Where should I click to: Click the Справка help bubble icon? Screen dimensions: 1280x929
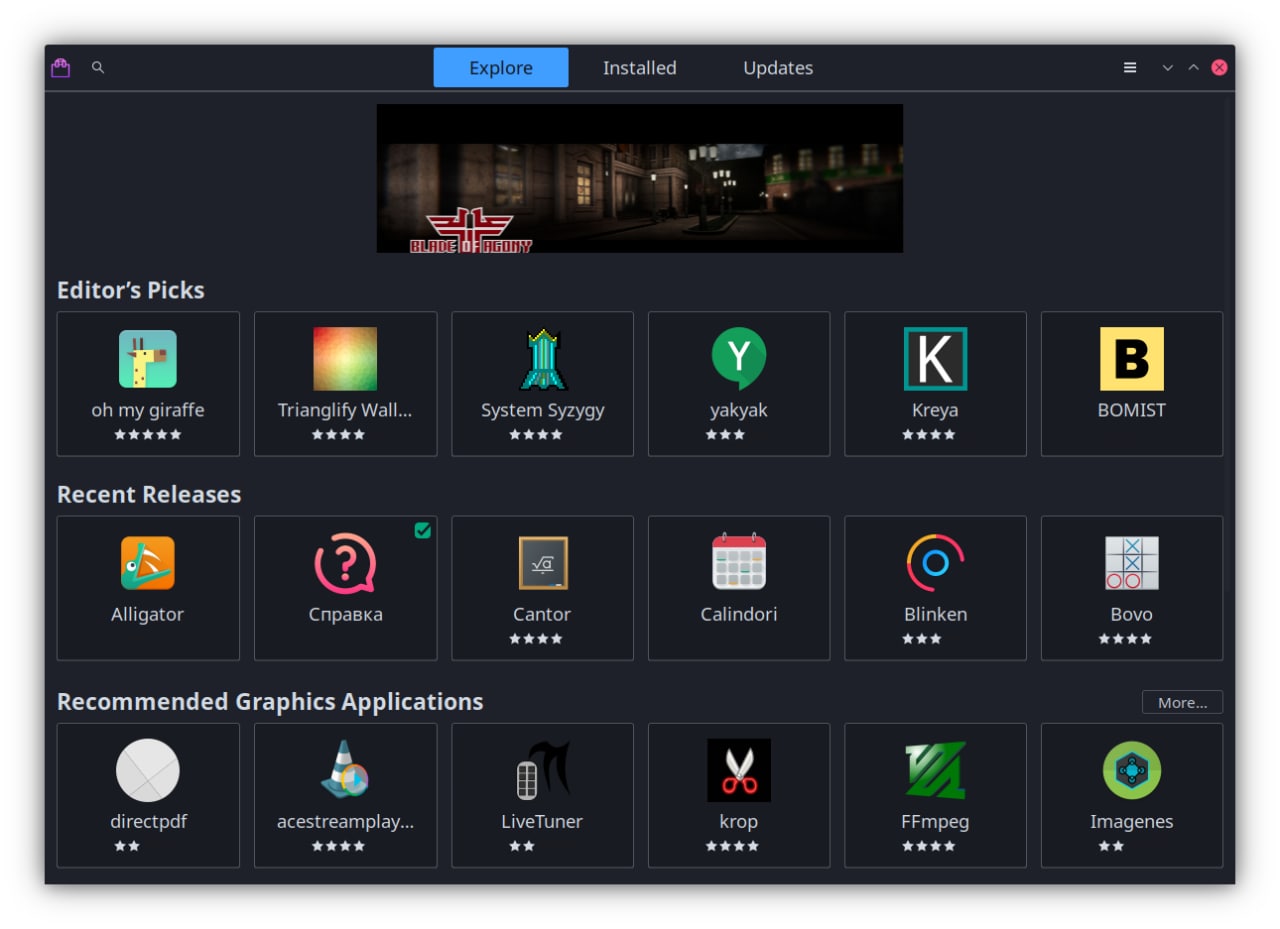[345, 563]
